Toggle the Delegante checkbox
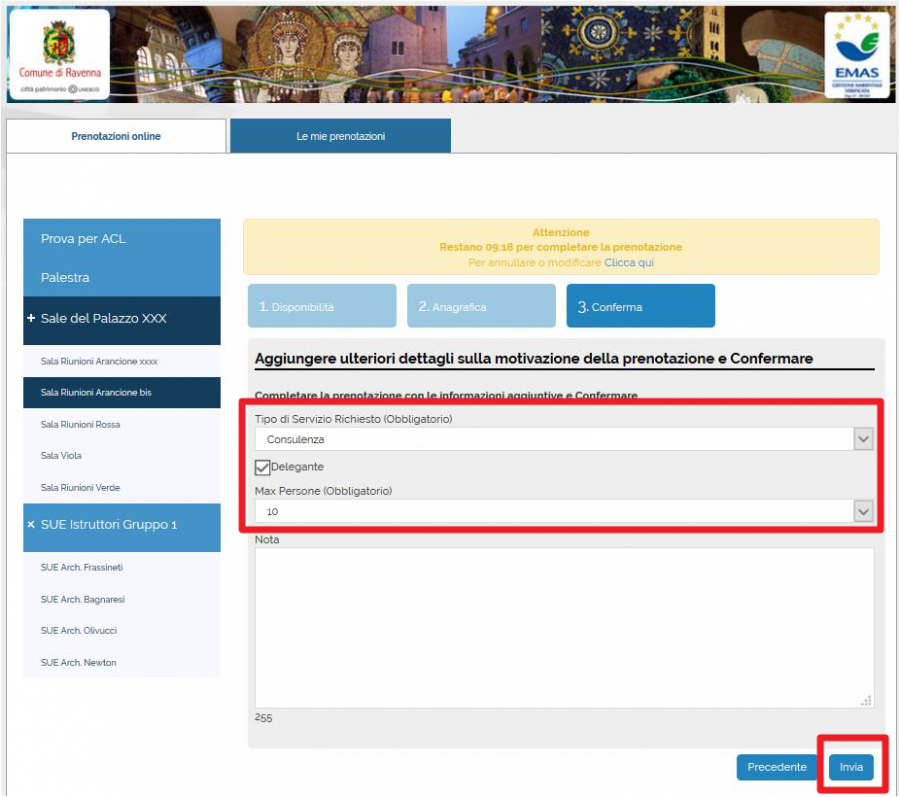The image size is (900, 797). click(262, 468)
